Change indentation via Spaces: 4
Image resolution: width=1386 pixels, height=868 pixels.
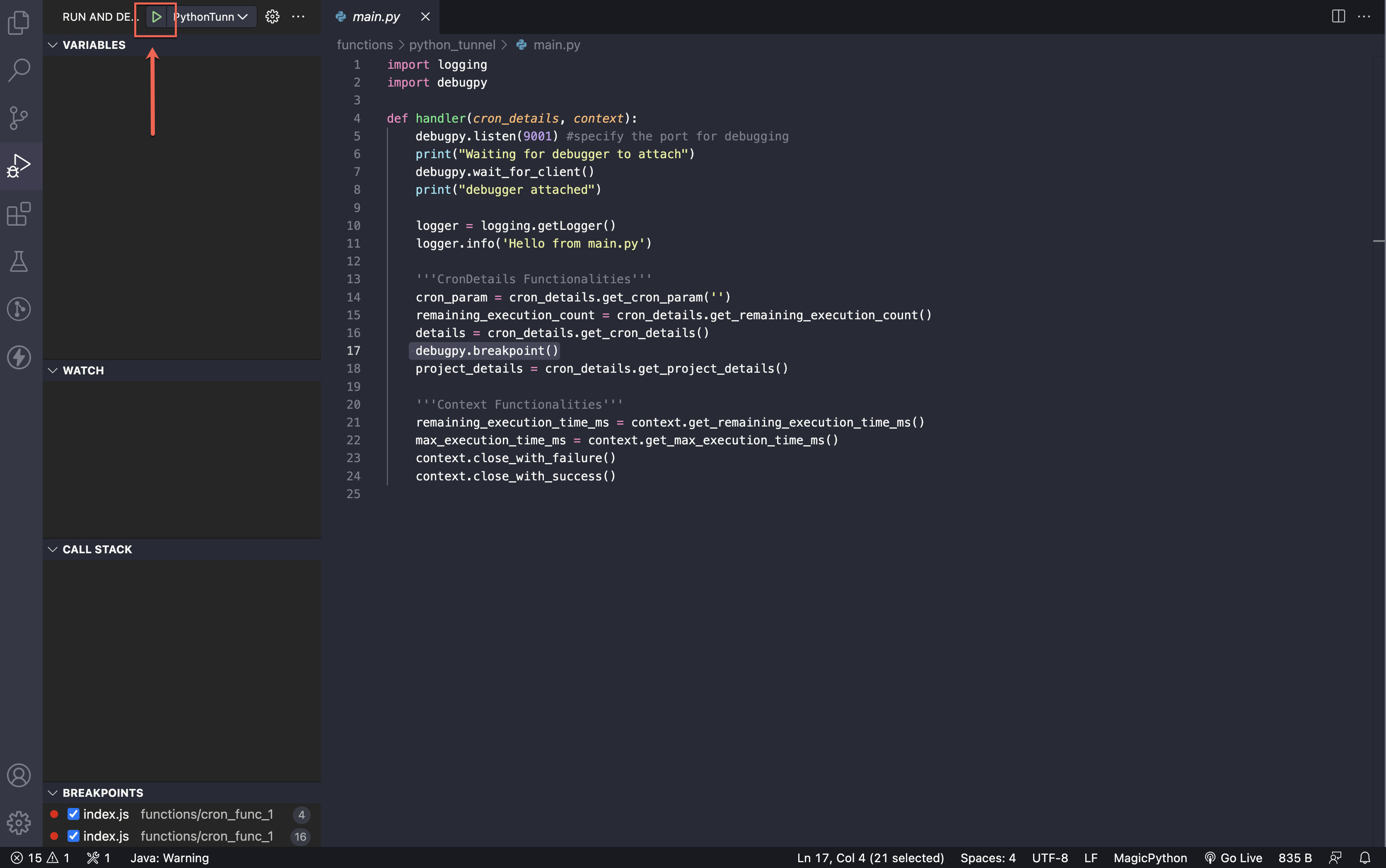pyautogui.click(x=988, y=858)
